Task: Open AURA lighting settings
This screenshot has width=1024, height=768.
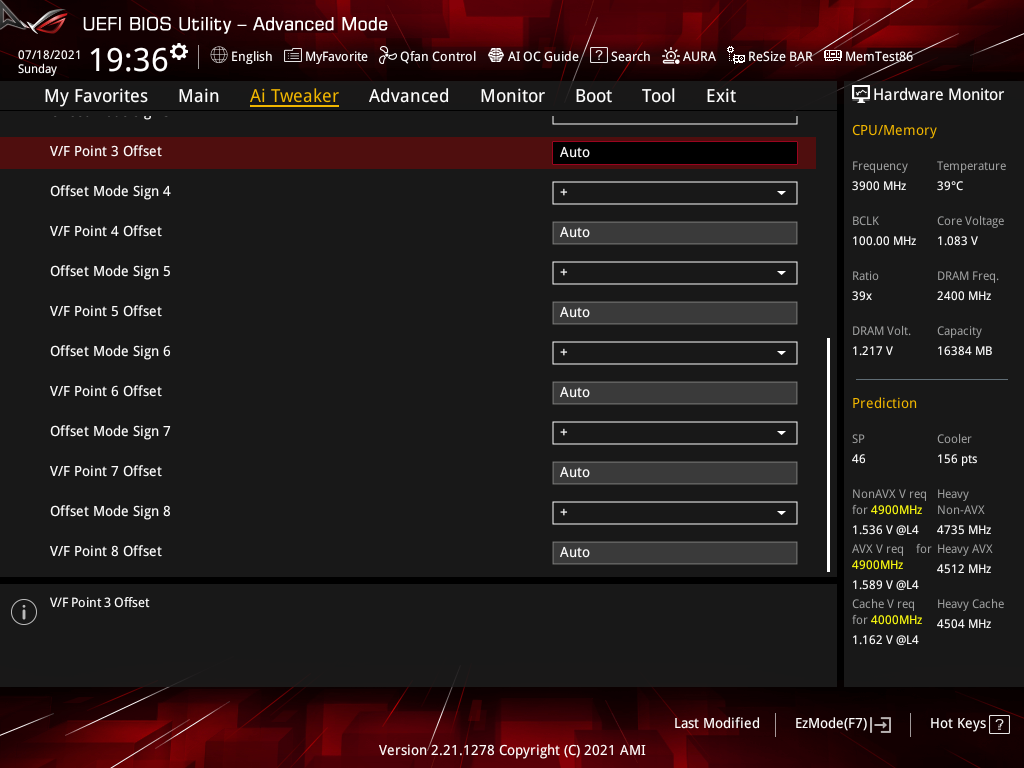Action: (689, 56)
